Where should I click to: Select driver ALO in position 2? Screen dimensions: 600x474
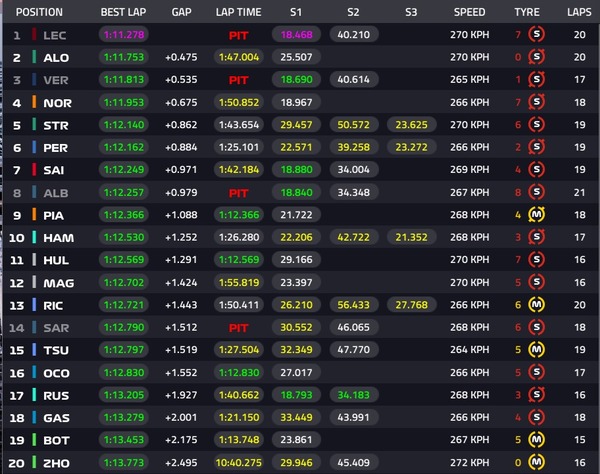(57, 57)
